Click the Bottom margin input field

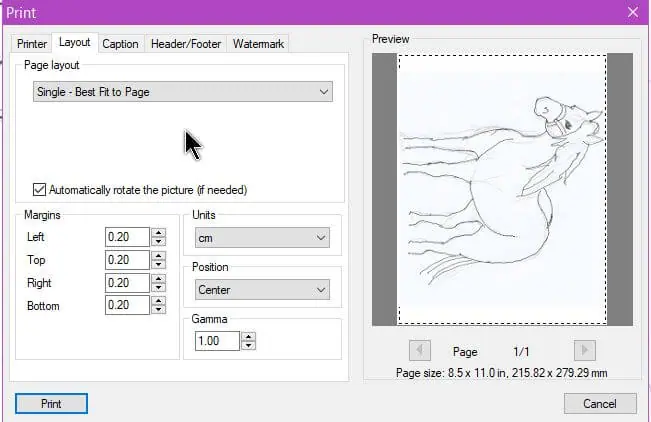[x=127, y=305]
